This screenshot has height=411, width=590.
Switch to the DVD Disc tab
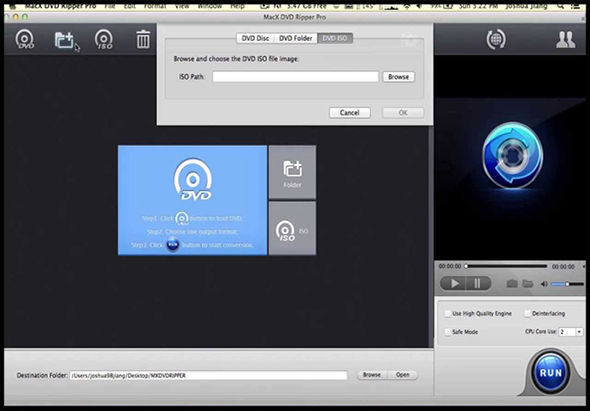pyautogui.click(x=255, y=38)
